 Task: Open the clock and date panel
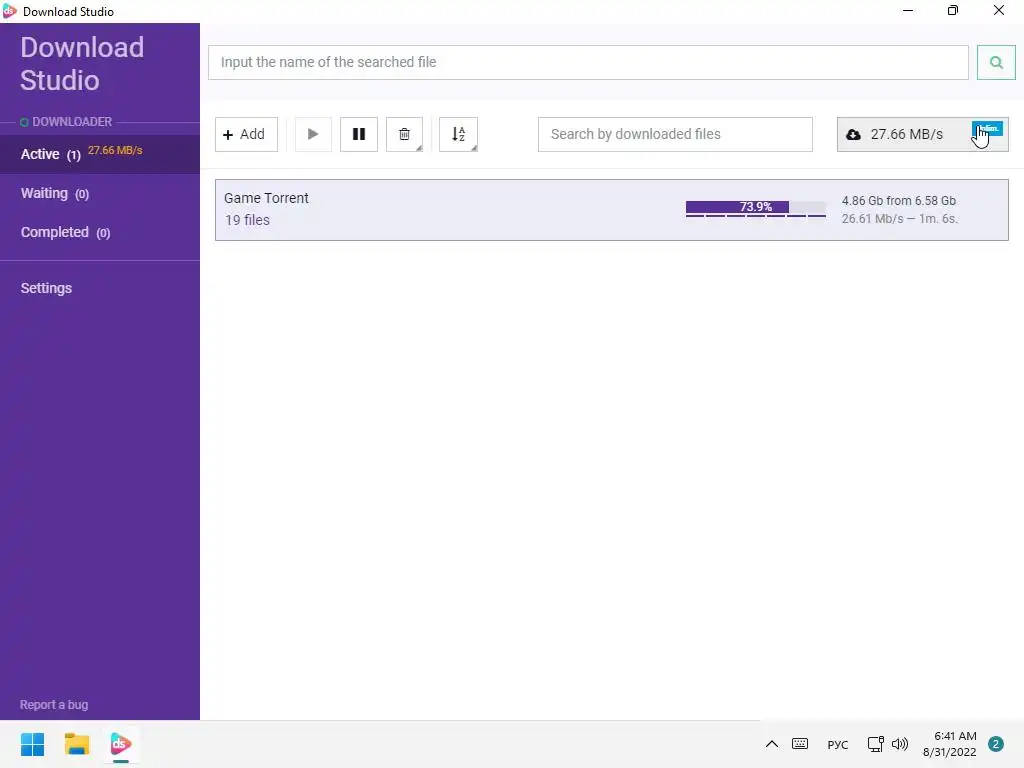click(x=950, y=744)
